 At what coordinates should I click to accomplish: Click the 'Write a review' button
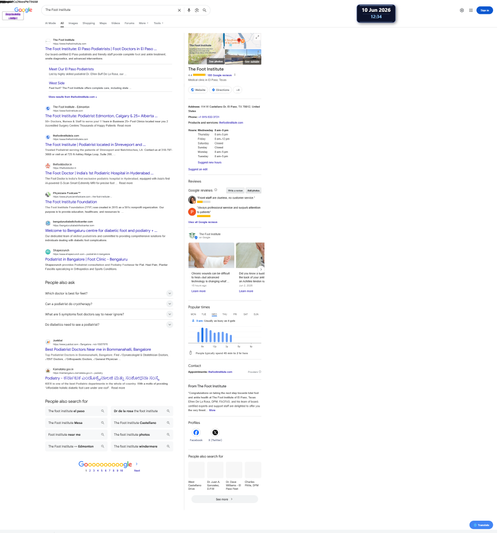[235, 191]
